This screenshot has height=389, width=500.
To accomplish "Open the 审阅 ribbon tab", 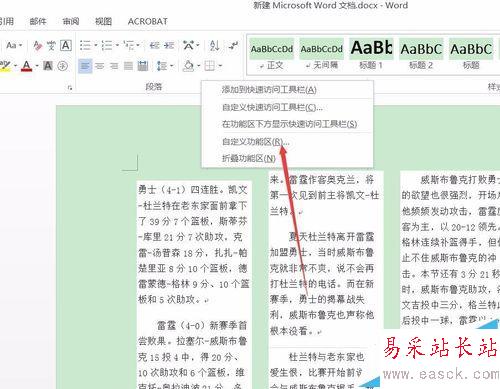I will 71,22.
